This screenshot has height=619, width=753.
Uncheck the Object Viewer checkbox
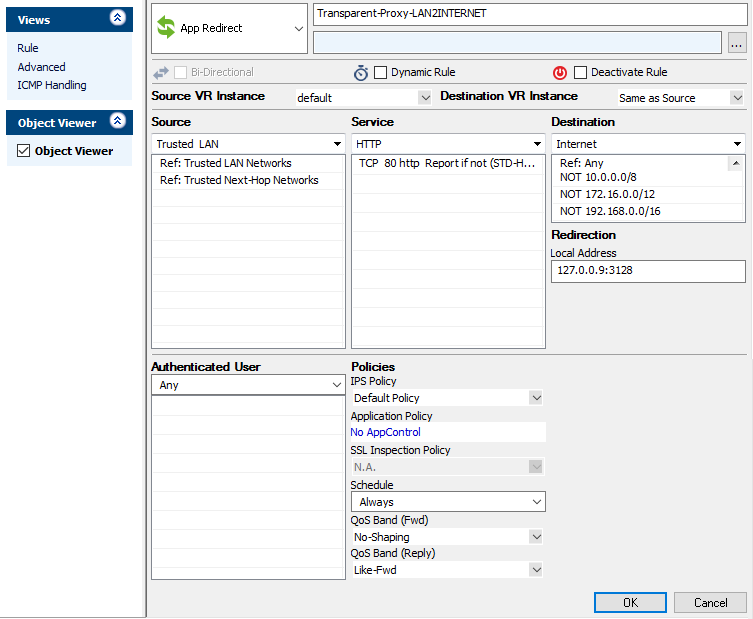23,151
